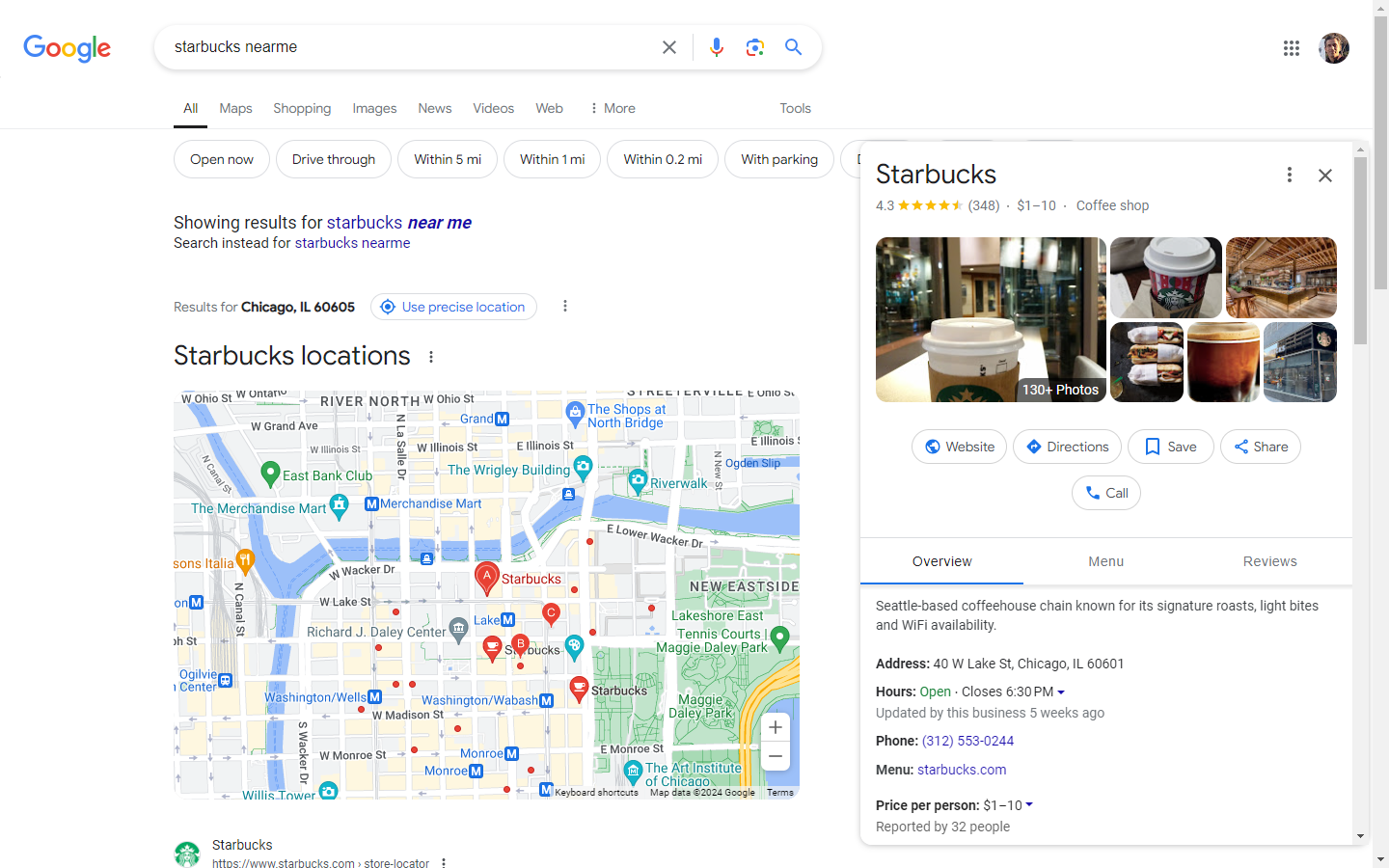Screen dimensions: 1389x868
Task: Open the Google account profile picture
Action: 1334,48
